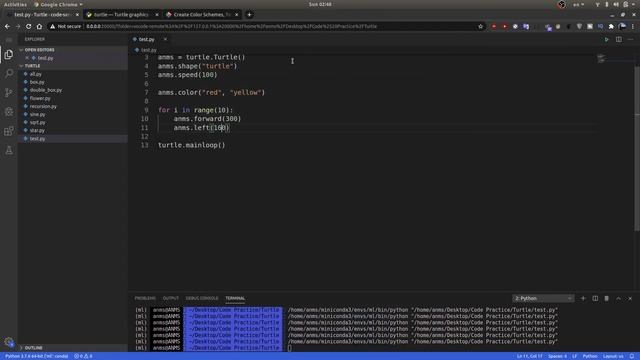Click the 'Layout: us' status item
This screenshot has width=640, height=360.
point(613,356)
